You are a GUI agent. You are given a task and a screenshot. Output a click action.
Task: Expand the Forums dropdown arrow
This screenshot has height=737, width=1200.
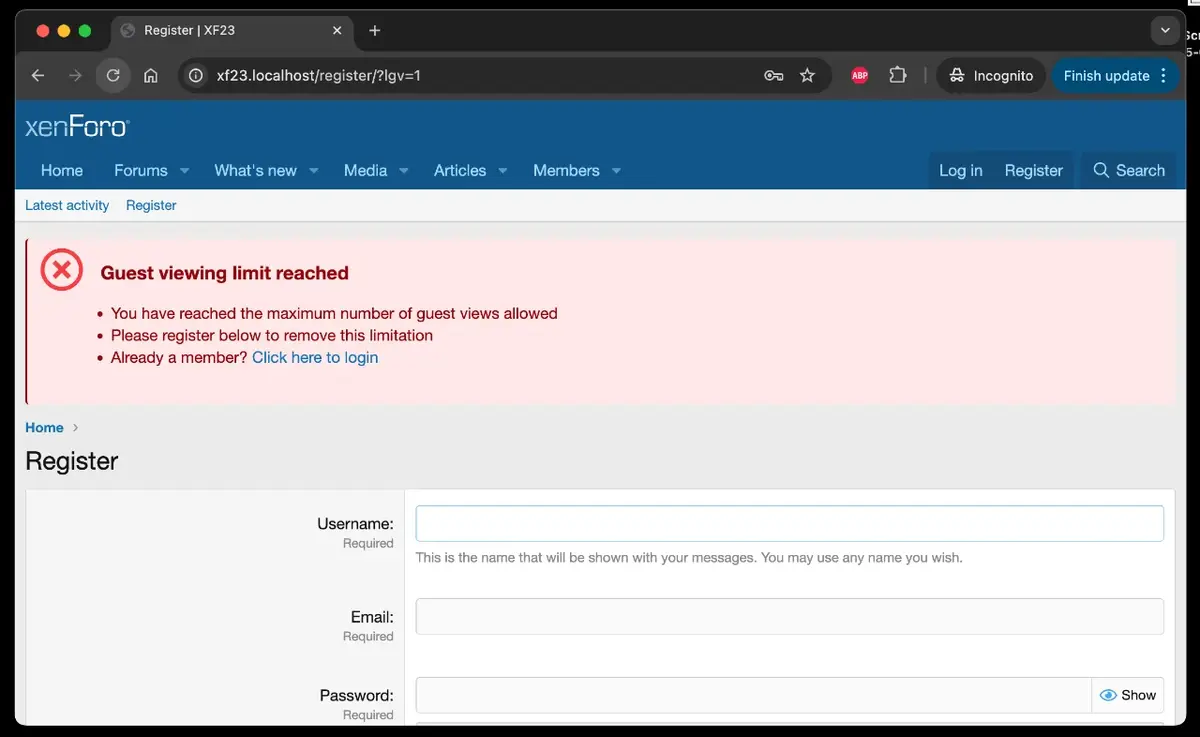click(184, 171)
